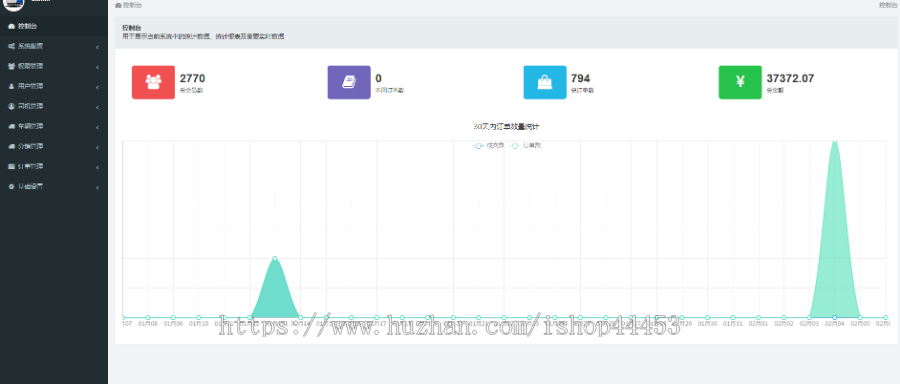This screenshot has width=900, height=384.
Task: Click the 车辆管理 truck icon in sidebar
Action: 11,127
